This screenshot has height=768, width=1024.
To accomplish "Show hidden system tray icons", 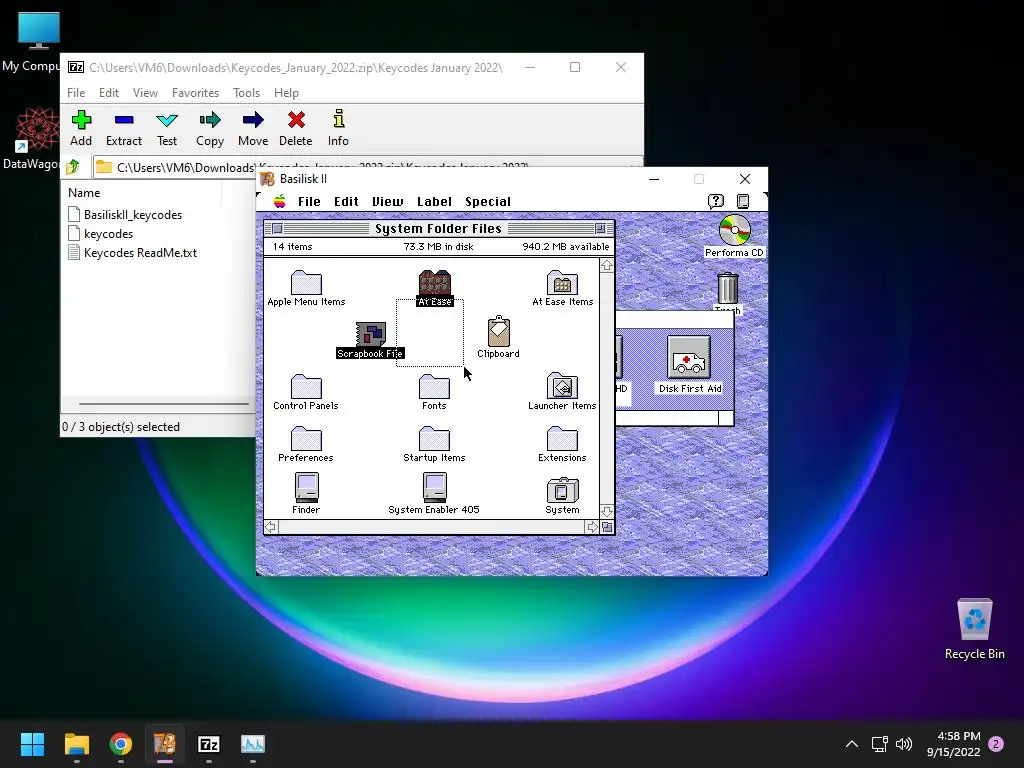I will tap(852, 744).
